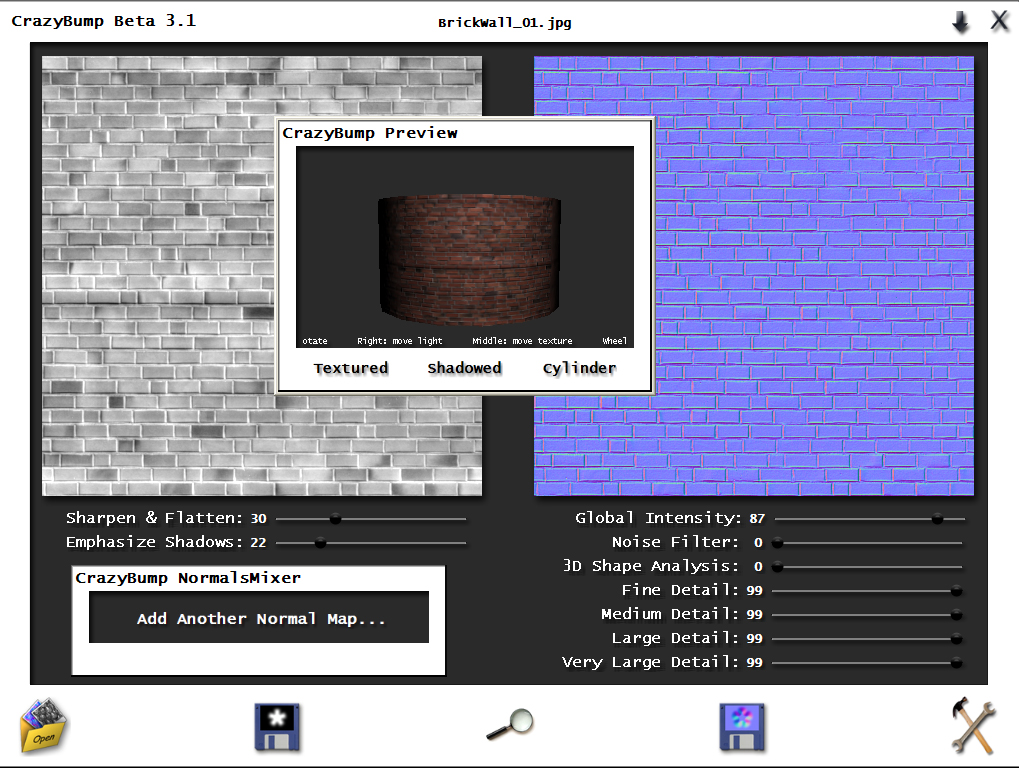
Task: Click the Cylinder shape button
Action: tap(579, 369)
